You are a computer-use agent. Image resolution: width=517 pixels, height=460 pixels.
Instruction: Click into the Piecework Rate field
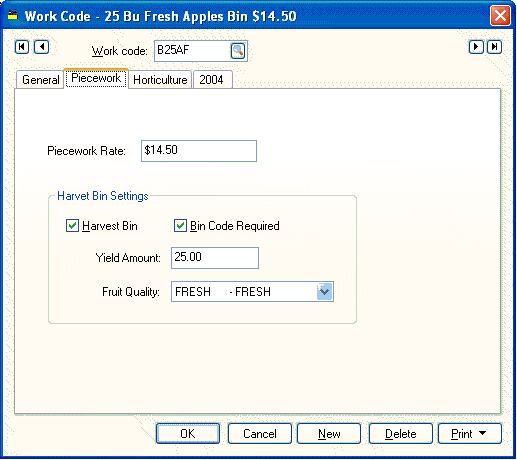pos(199,151)
